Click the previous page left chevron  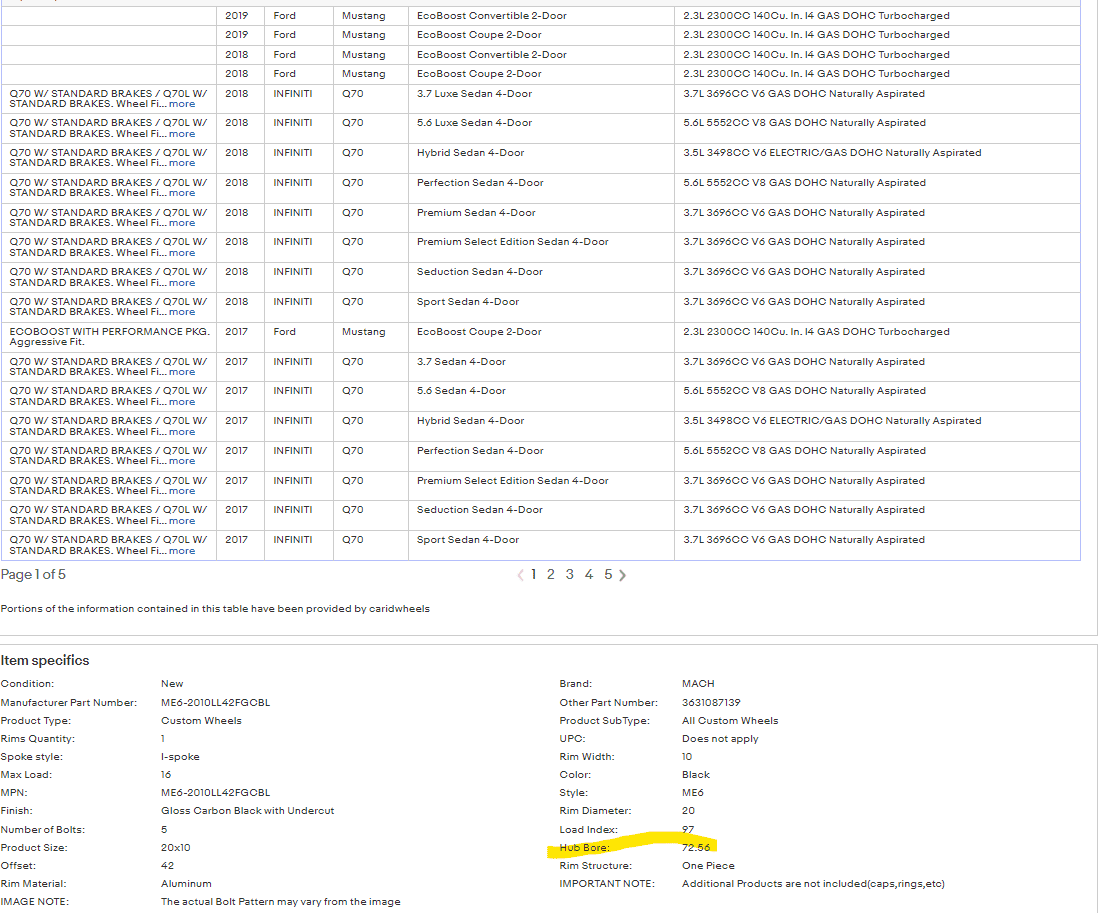click(520, 575)
